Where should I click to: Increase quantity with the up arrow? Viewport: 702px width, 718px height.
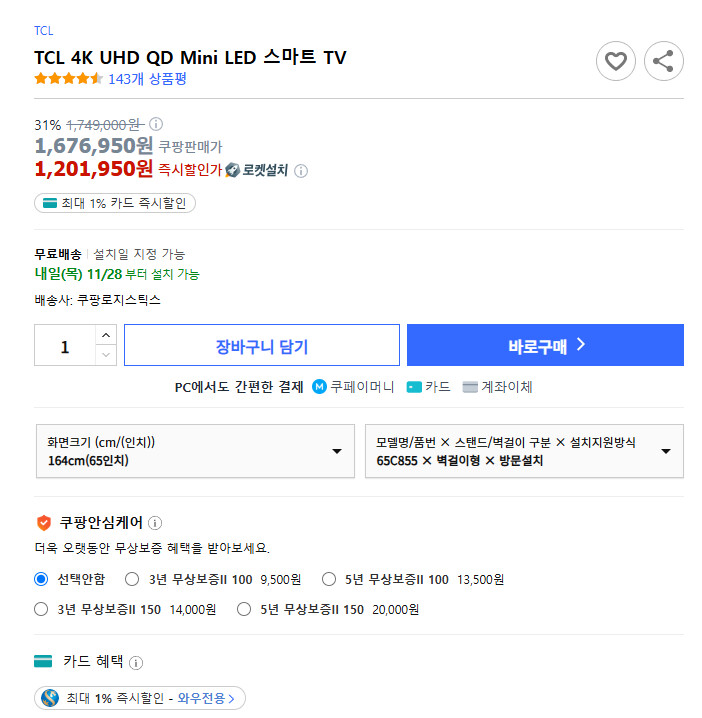tap(106, 334)
